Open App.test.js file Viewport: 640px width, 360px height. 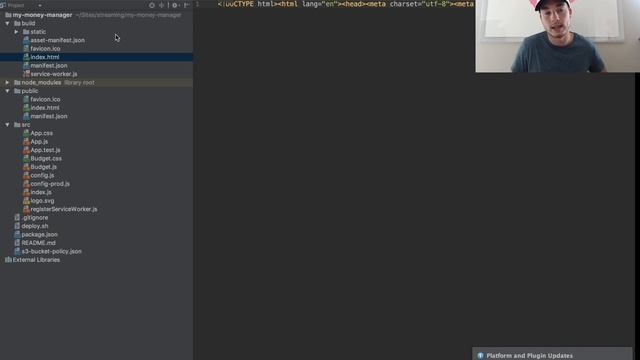(45, 150)
